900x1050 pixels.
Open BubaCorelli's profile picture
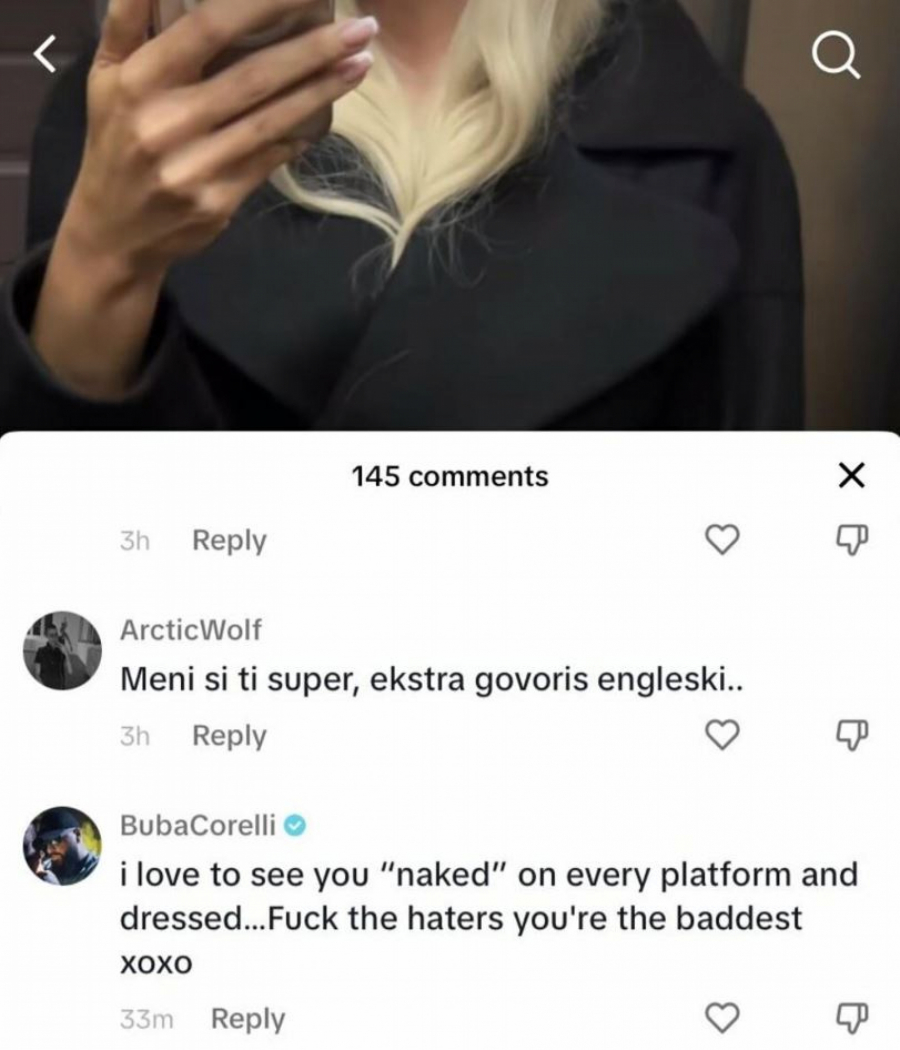(x=62, y=846)
